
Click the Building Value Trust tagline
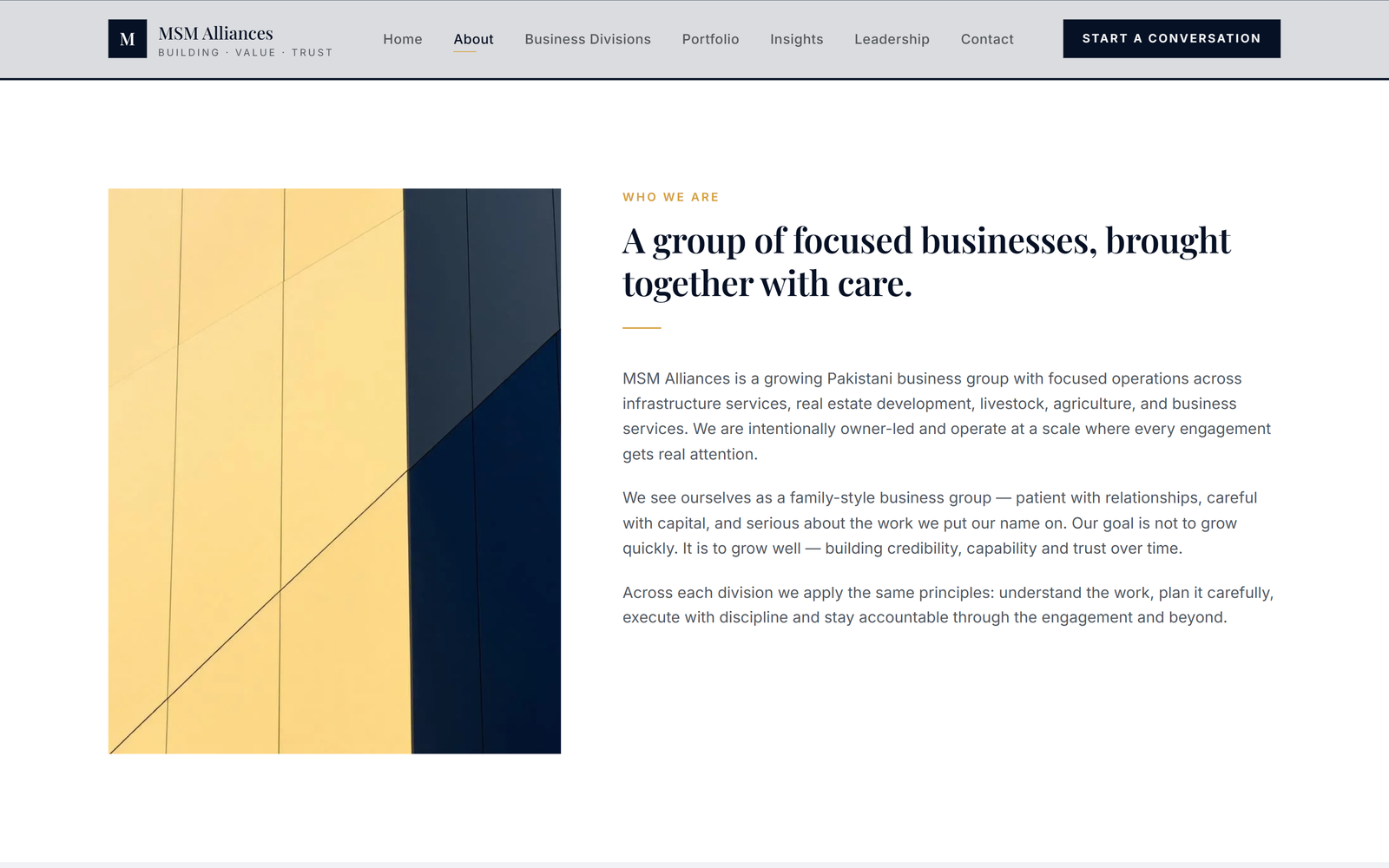coord(246,53)
